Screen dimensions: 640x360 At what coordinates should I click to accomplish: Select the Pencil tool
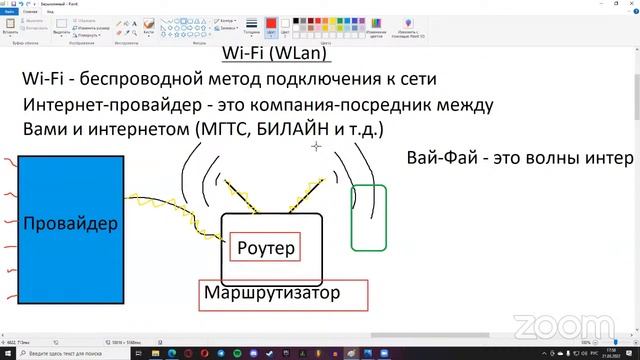coord(119,24)
